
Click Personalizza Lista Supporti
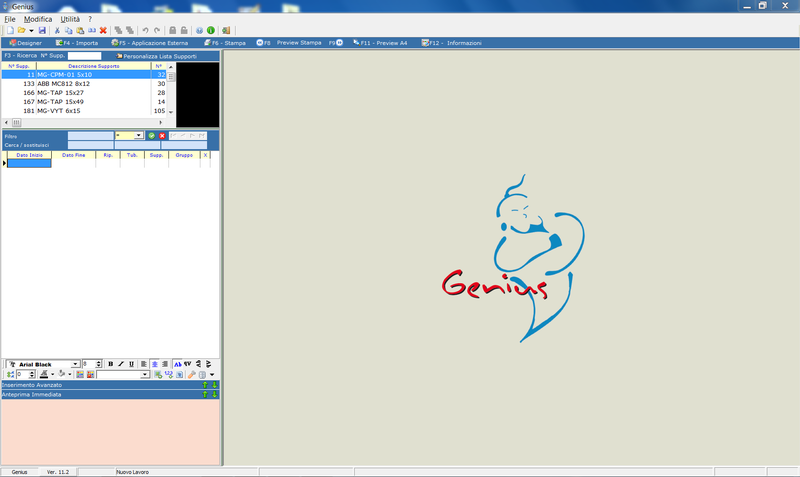click(156, 56)
